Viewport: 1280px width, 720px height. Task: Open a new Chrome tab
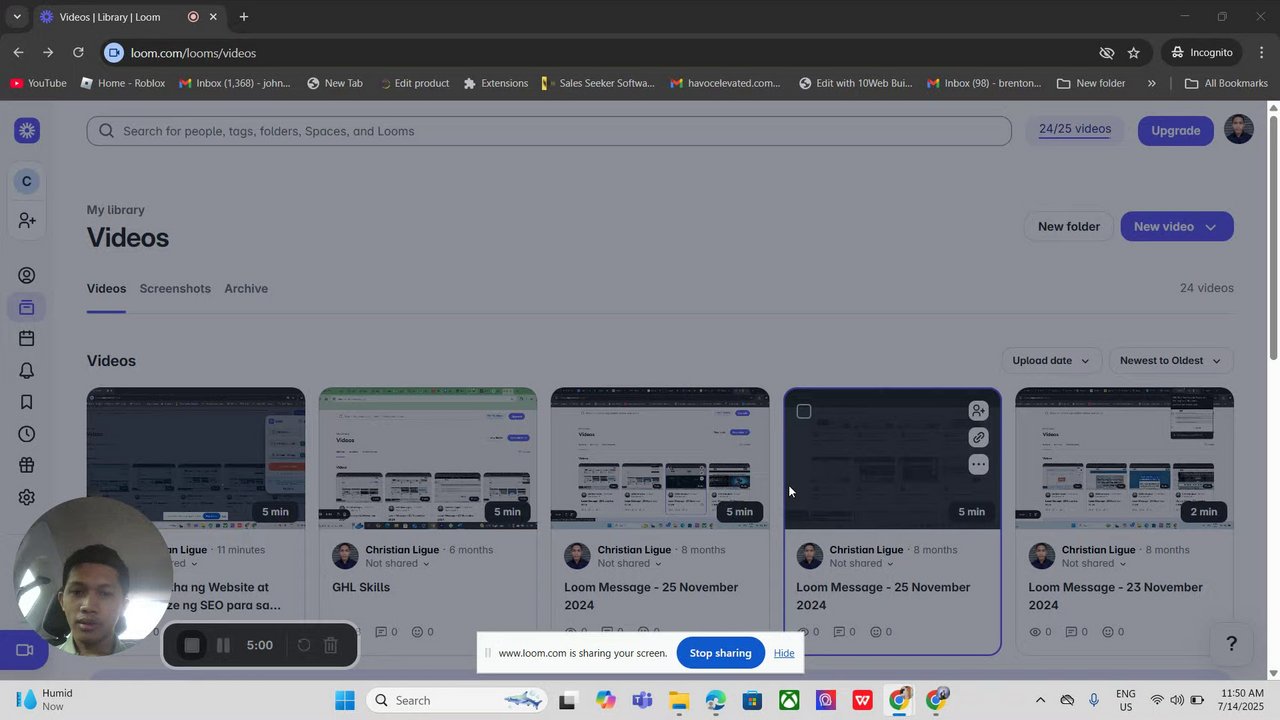point(243,17)
